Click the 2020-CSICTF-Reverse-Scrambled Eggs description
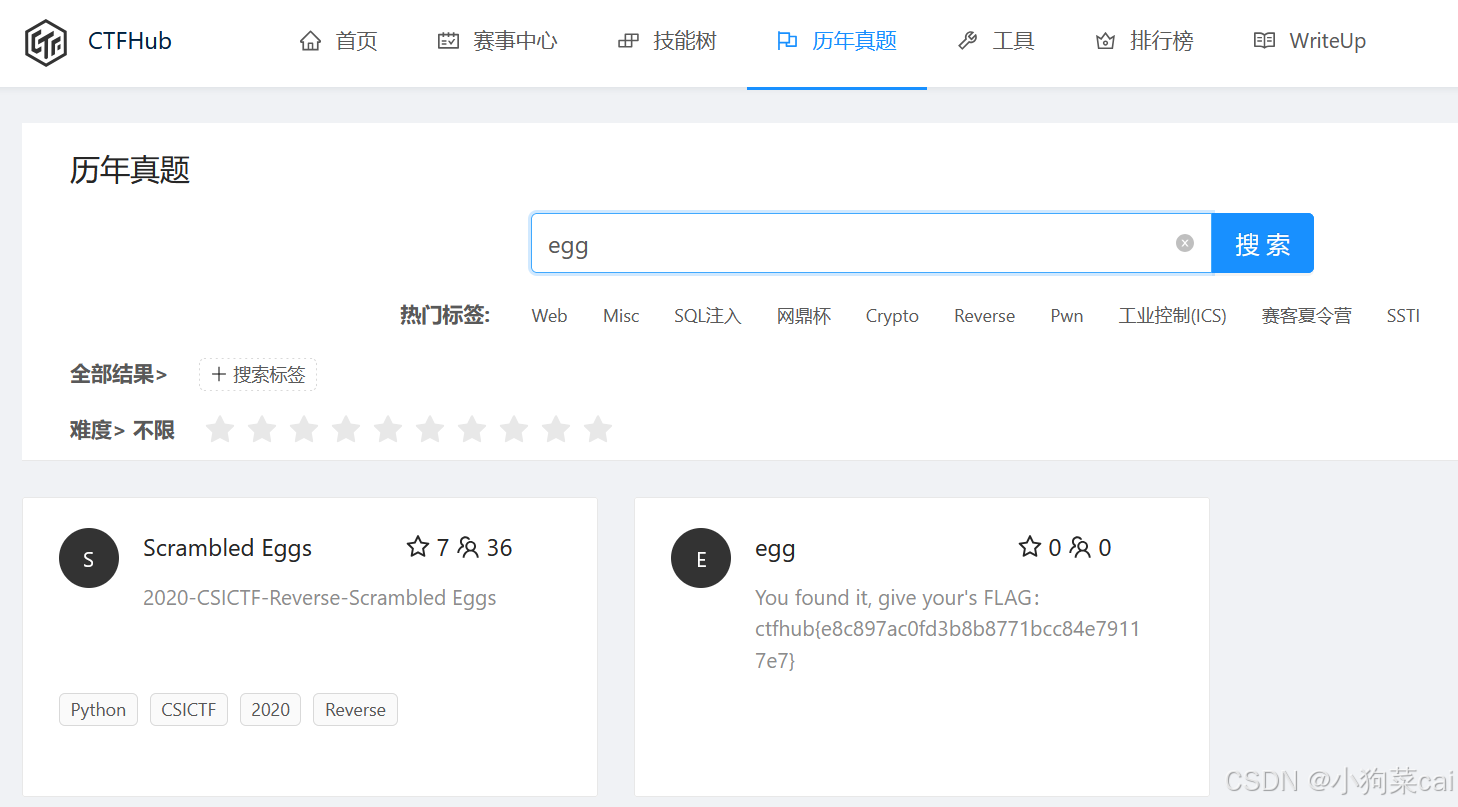Screen dimensions: 1458x807 [x=320, y=598]
